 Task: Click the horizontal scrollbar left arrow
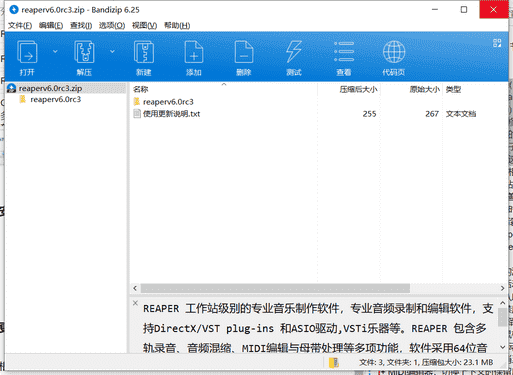[135, 288]
